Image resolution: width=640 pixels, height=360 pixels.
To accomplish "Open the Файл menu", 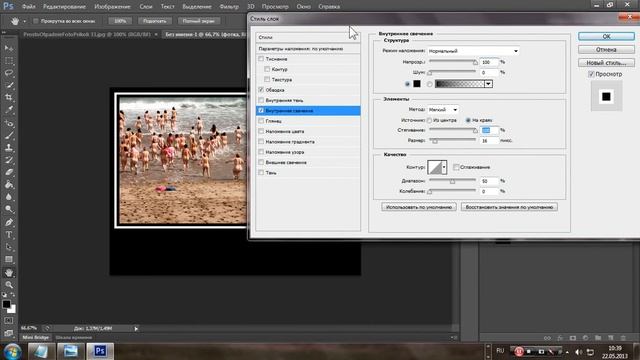I will [29, 7].
